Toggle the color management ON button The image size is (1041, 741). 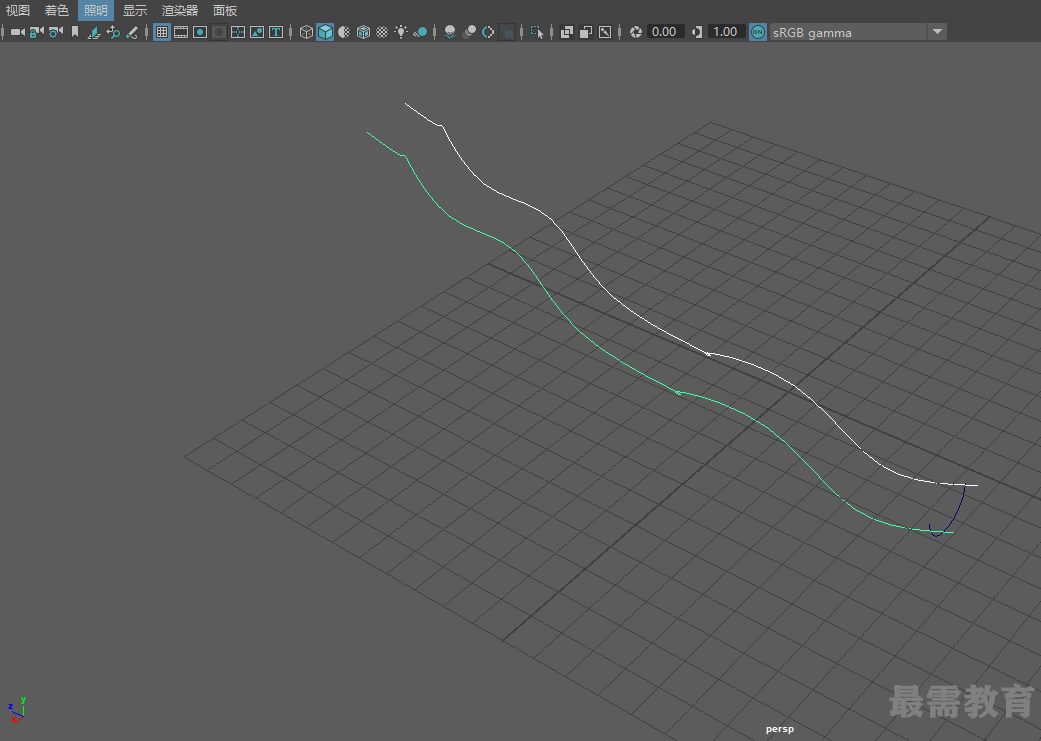758,32
